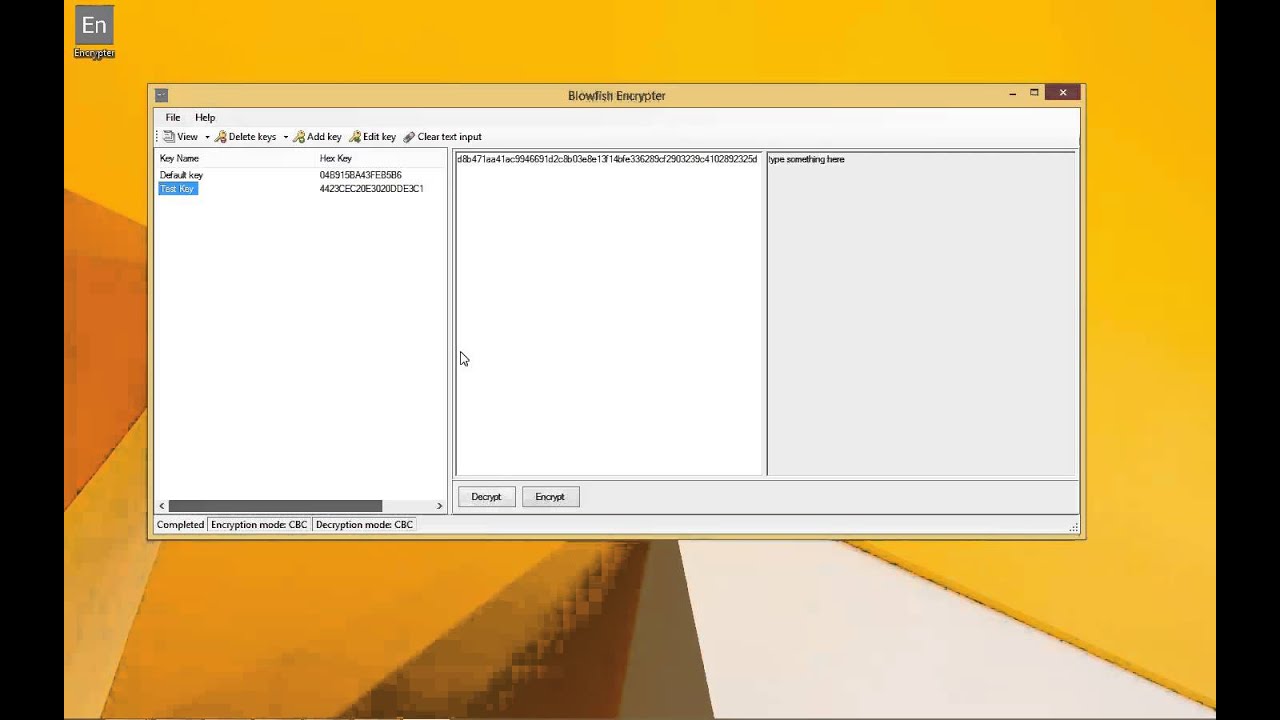Click Encryption mode: CBC status entry
The width and height of the screenshot is (1280, 720).
pyautogui.click(x=259, y=525)
